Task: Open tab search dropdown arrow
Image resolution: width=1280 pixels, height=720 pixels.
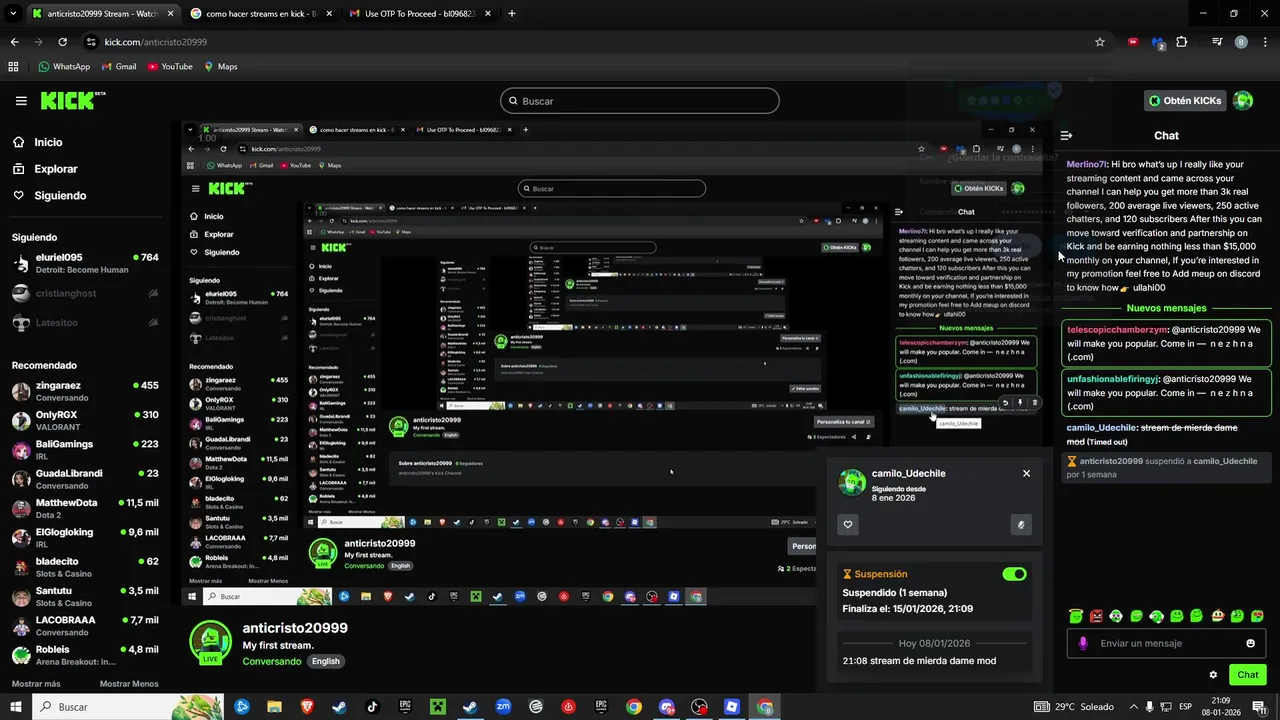Action: tap(12, 14)
